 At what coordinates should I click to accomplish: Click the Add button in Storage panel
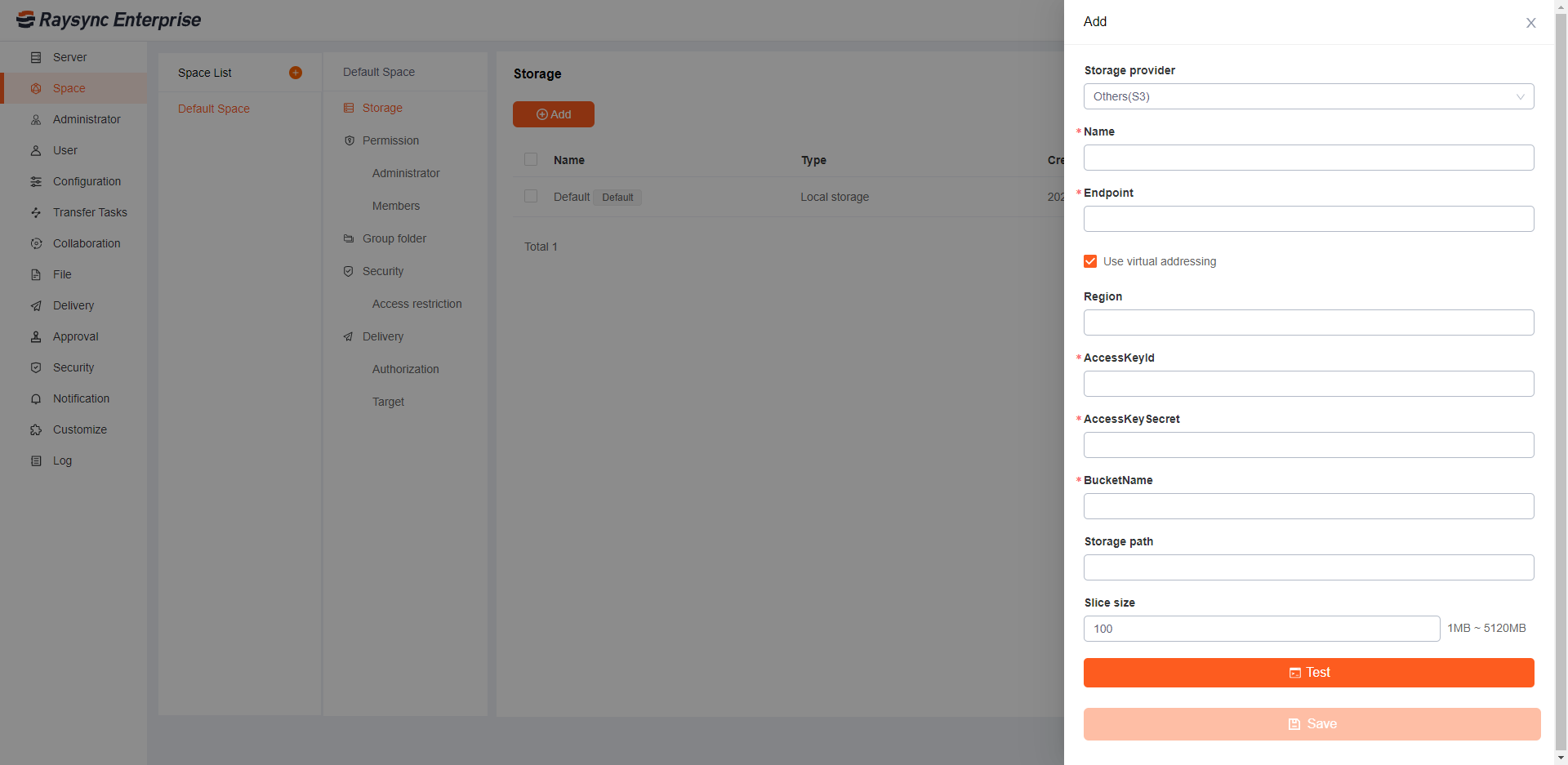pyautogui.click(x=553, y=114)
